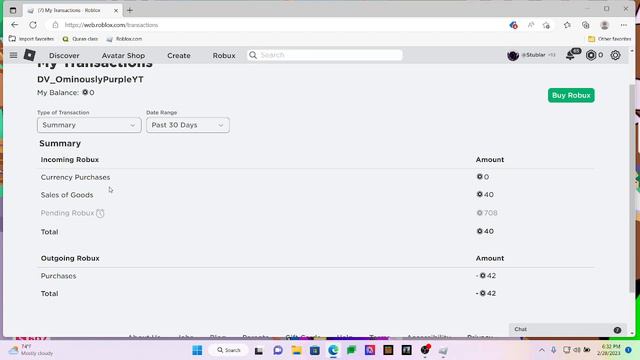Go to Discover in navbar
Image resolution: width=640 pixels, height=360 pixels.
pyautogui.click(x=64, y=56)
